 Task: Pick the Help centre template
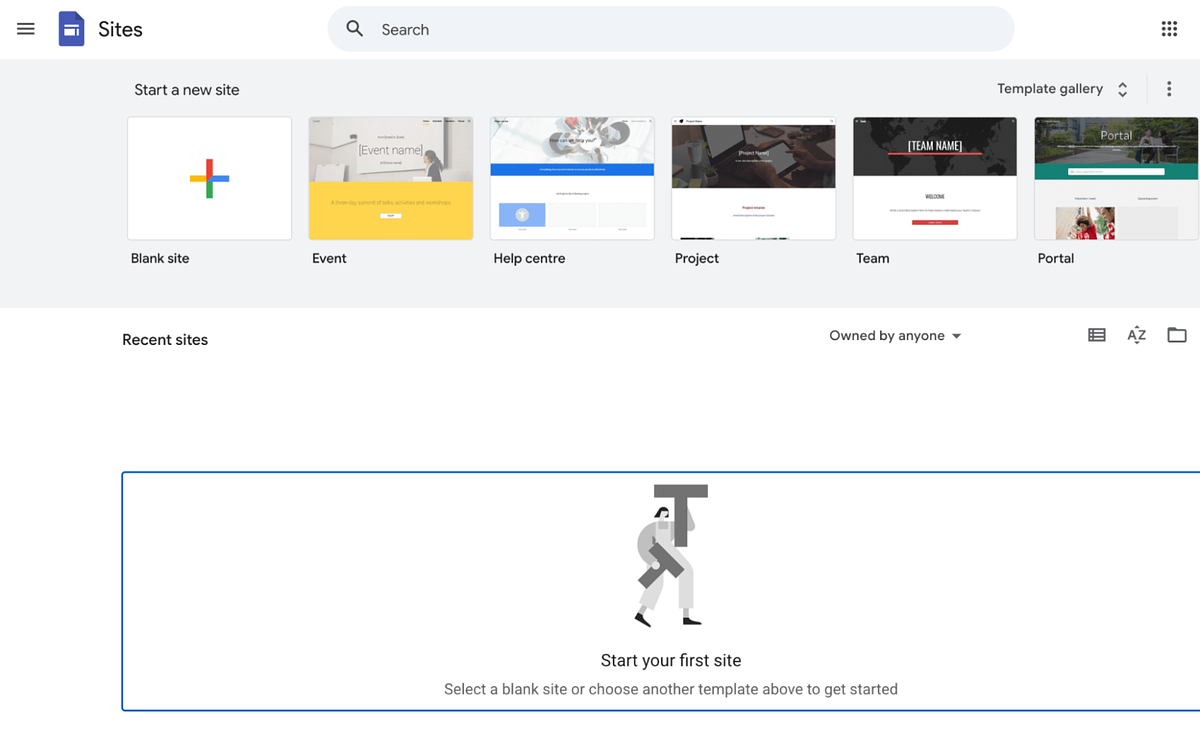[x=571, y=178]
